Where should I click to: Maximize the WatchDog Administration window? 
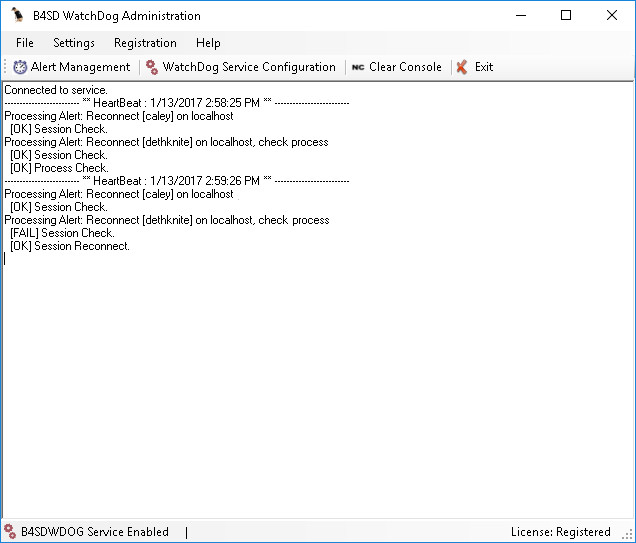[566, 15]
